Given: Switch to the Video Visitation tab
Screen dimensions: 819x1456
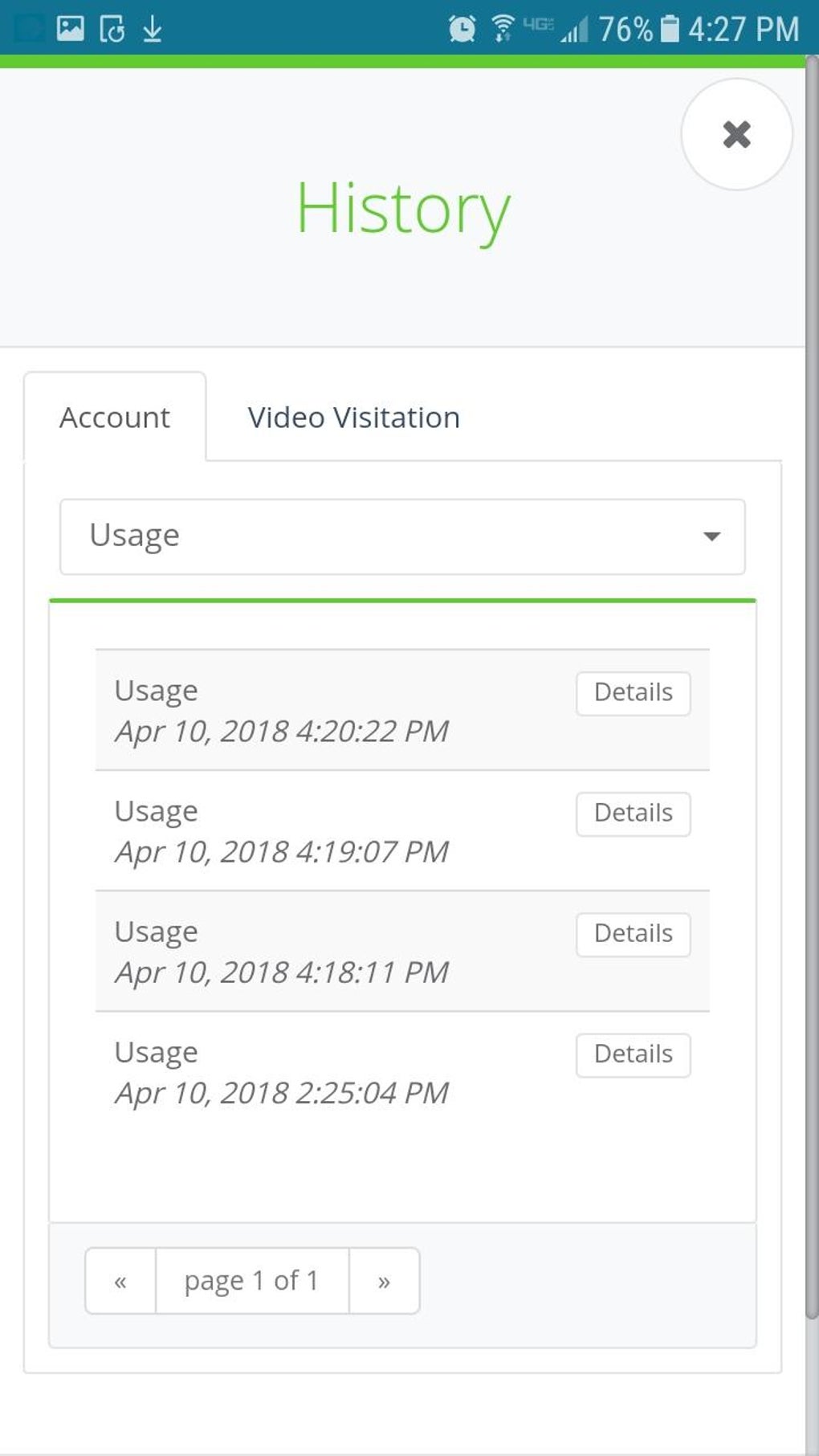Looking at the screenshot, I should 353,418.
